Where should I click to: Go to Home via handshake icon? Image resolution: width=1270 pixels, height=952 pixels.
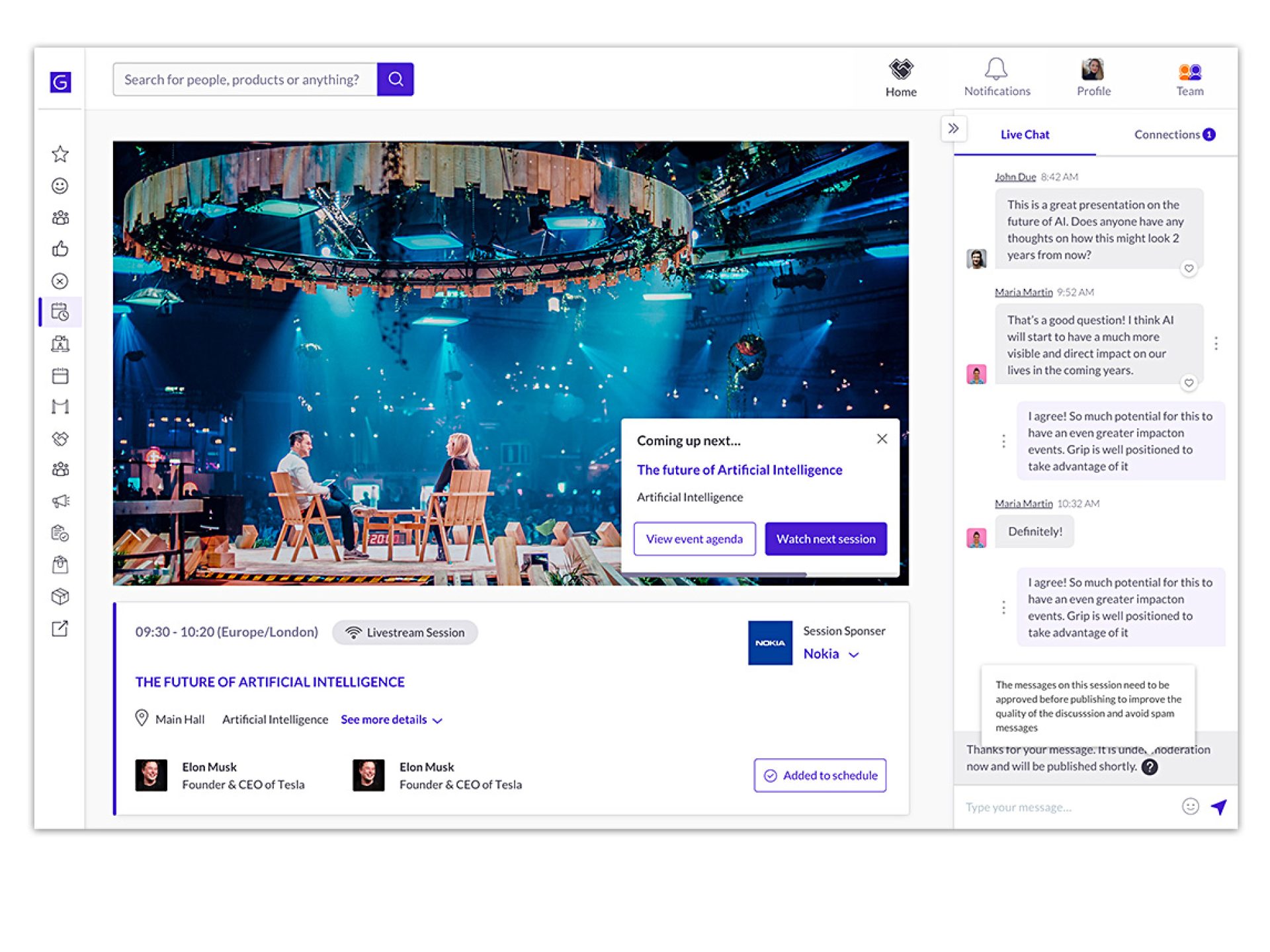(901, 78)
